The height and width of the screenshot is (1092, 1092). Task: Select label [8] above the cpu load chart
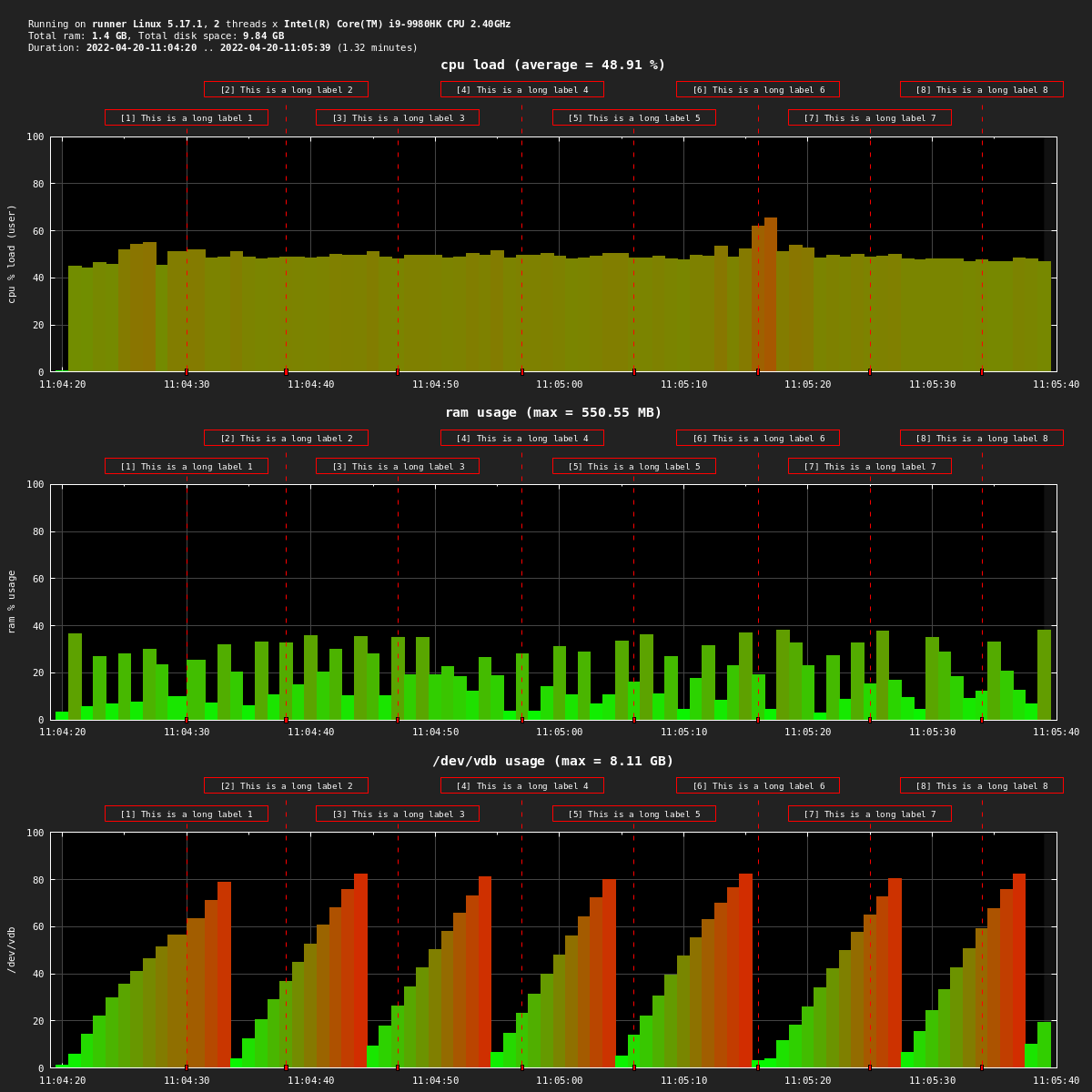click(x=981, y=89)
